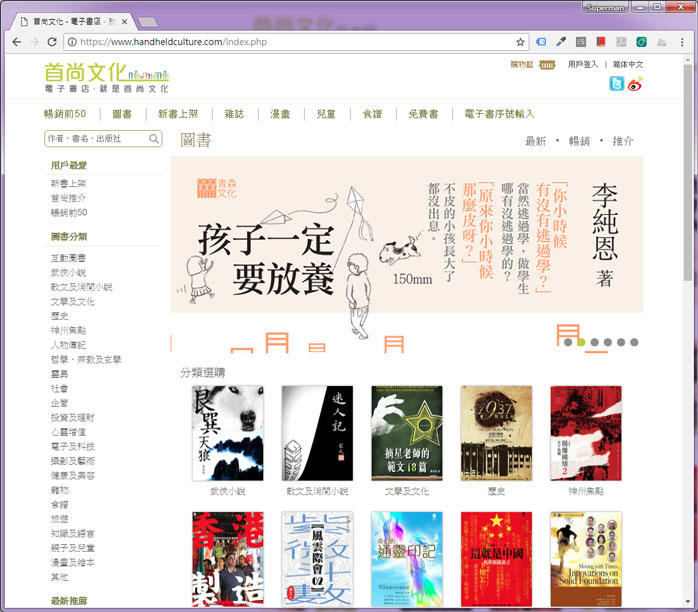The image size is (698, 612).
Task: Open the red 神州焦點 book cover
Action: (586, 433)
